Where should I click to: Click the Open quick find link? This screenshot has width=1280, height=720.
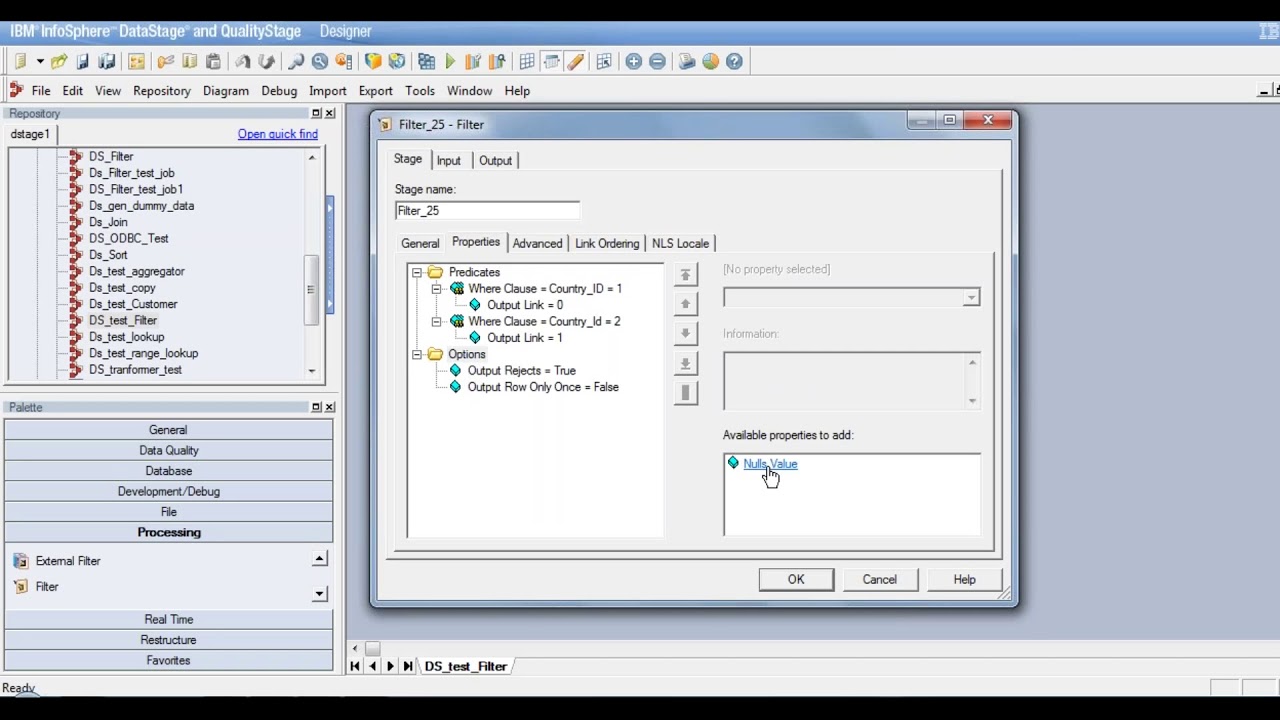278,134
